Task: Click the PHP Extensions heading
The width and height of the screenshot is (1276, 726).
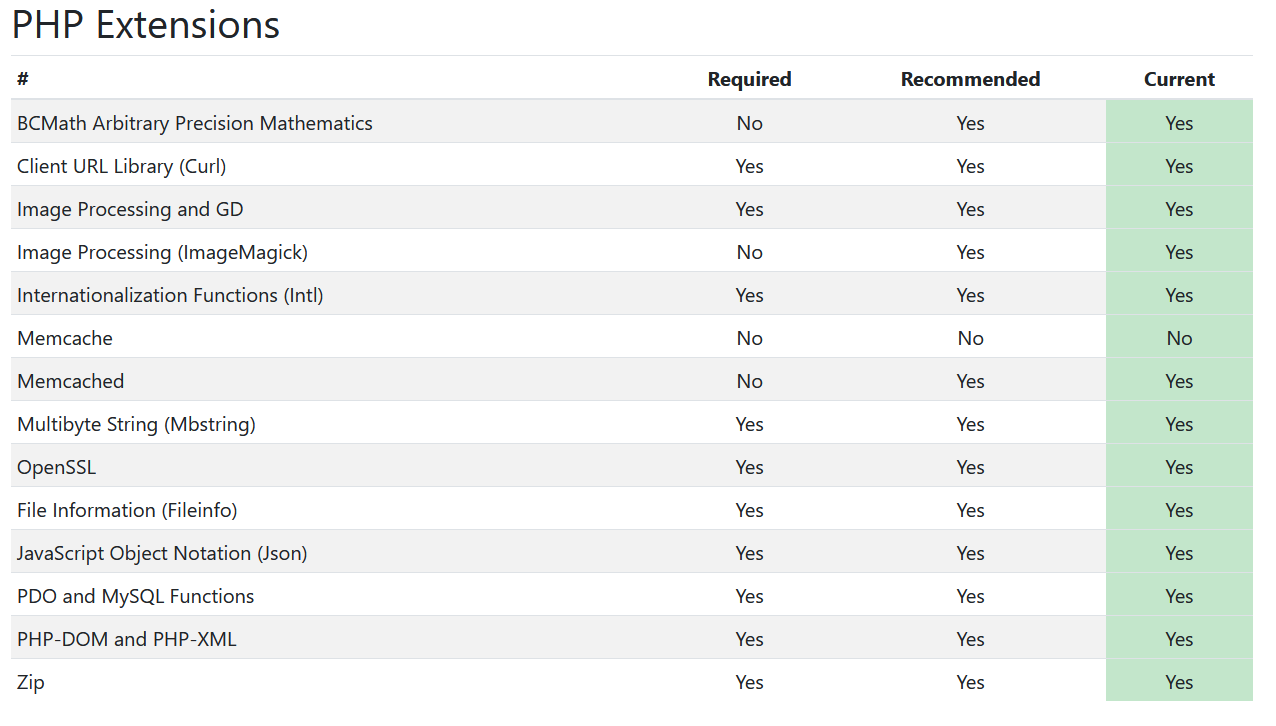Action: pos(146,26)
